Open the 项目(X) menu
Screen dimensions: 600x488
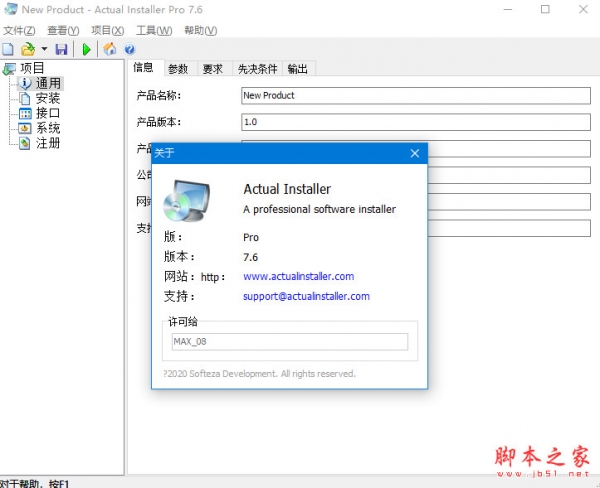[108, 30]
